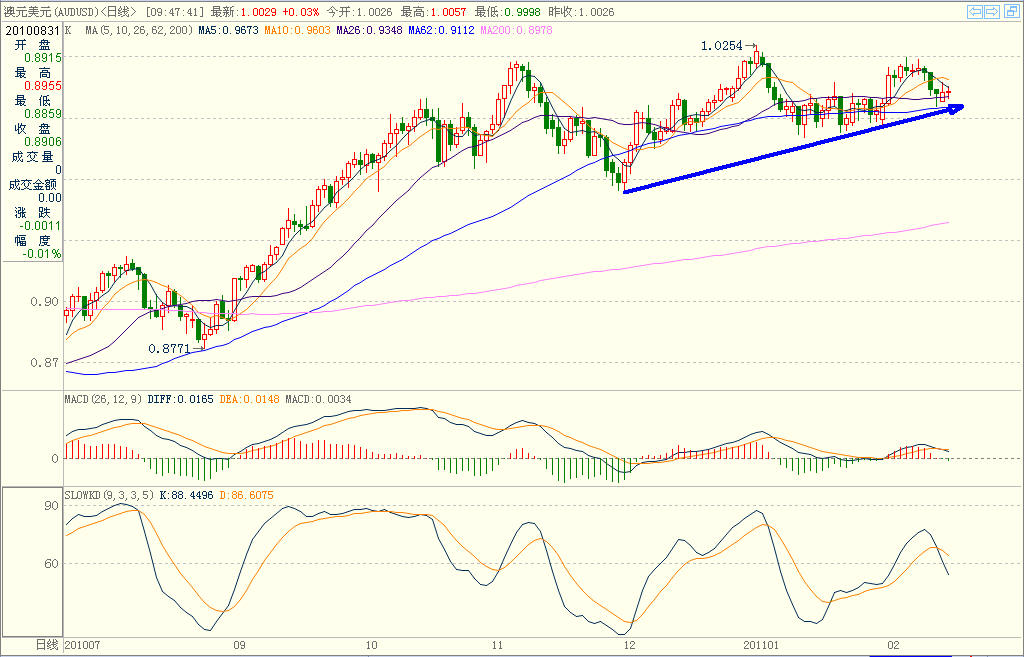Viewport: 1024px width, 657px height.
Task: Click turnover amount value 0.00
Action: pyautogui.click(x=50, y=198)
